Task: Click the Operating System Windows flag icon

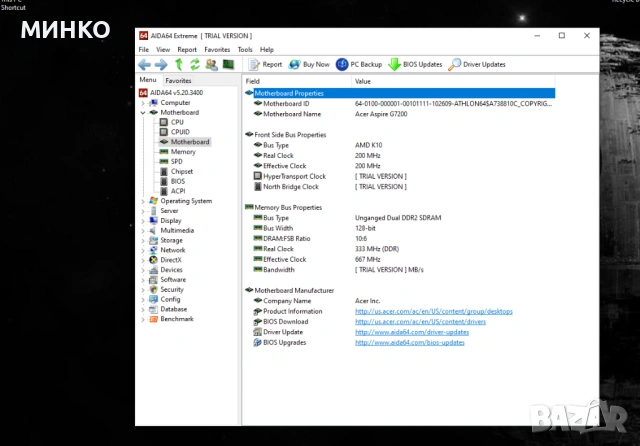Action: click(x=153, y=201)
